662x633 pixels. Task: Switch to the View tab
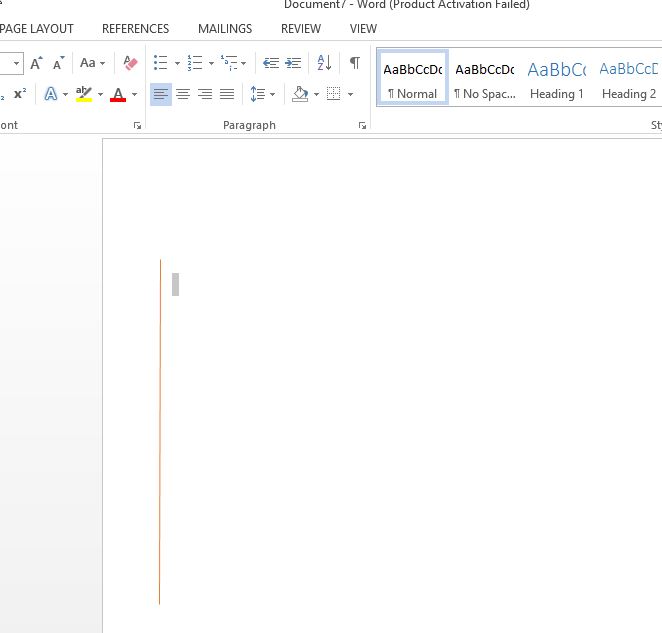pyautogui.click(x=364, y=29)
